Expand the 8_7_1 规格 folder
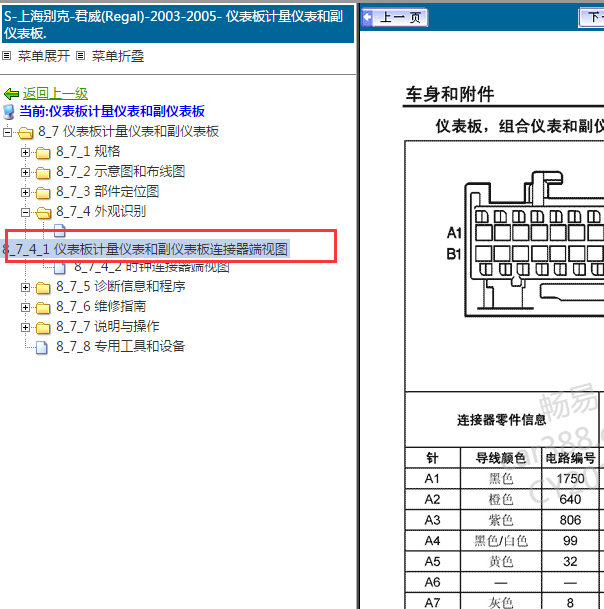The width and height of the screenshot is (604, 609). 25,152
